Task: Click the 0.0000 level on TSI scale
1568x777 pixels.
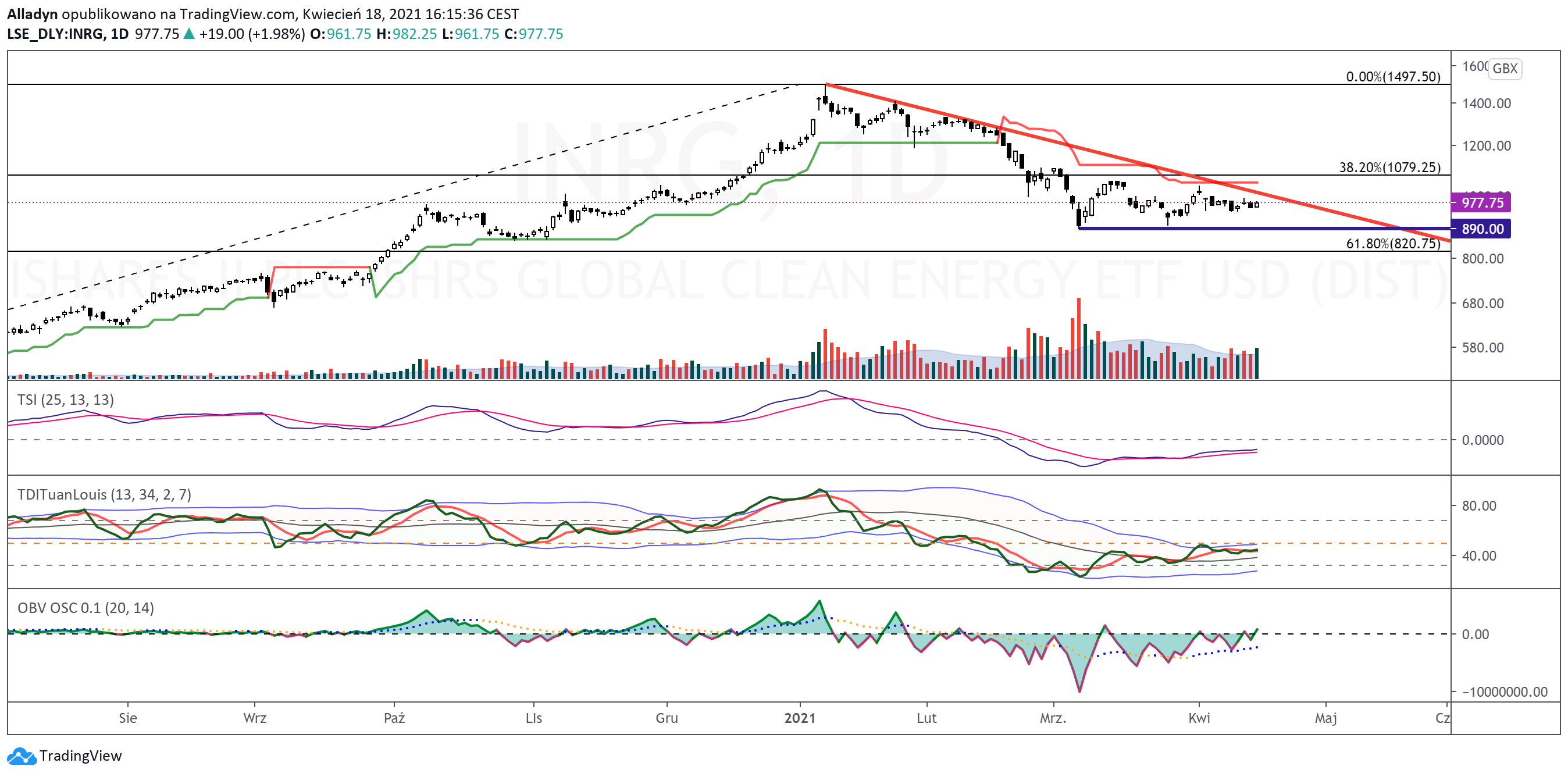Action: pos(1483,440)
